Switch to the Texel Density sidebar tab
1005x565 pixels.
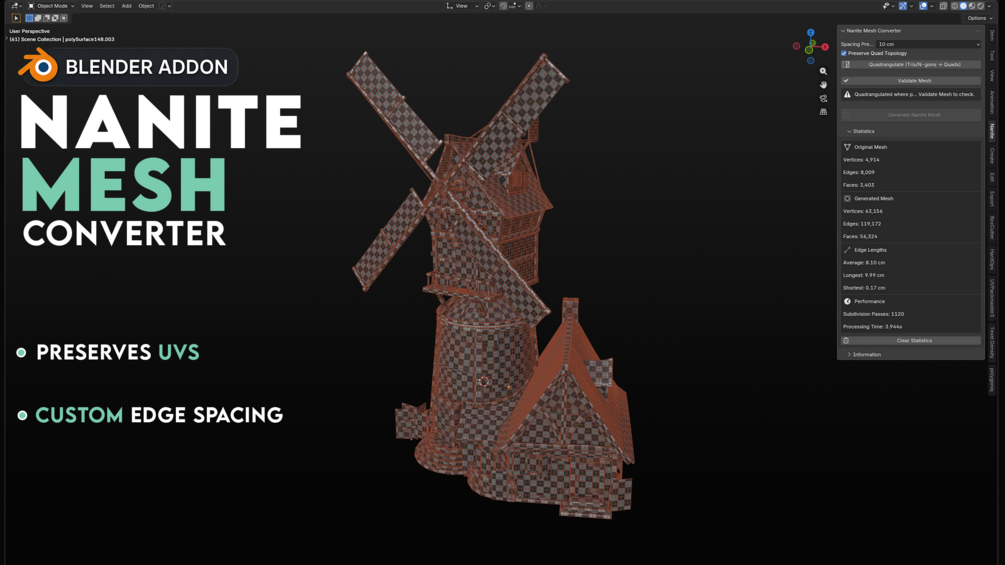tap(992, 343)
